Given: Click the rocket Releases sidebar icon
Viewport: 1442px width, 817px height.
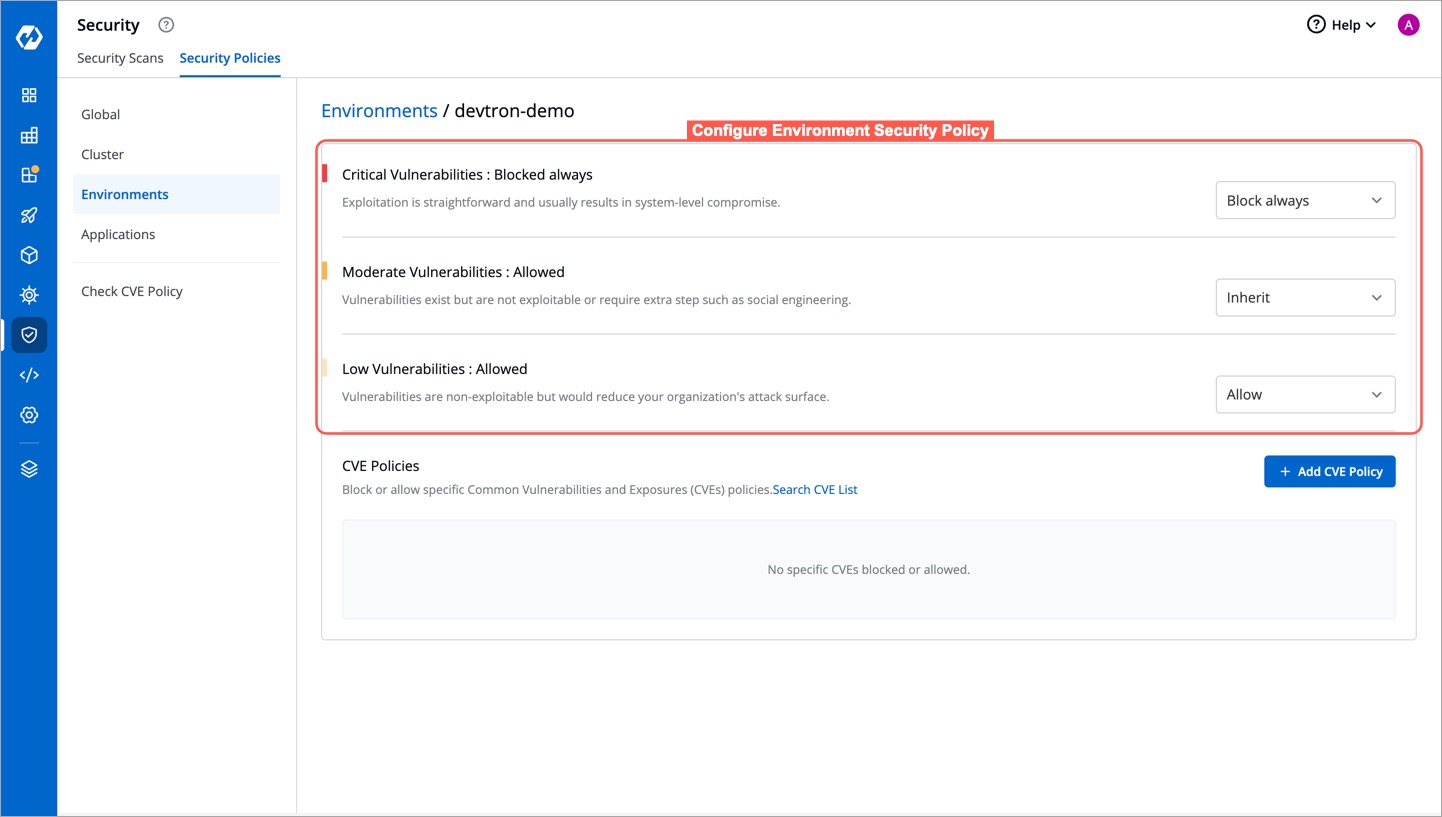Looking at the screenshot, I should [x=28, y=214].
